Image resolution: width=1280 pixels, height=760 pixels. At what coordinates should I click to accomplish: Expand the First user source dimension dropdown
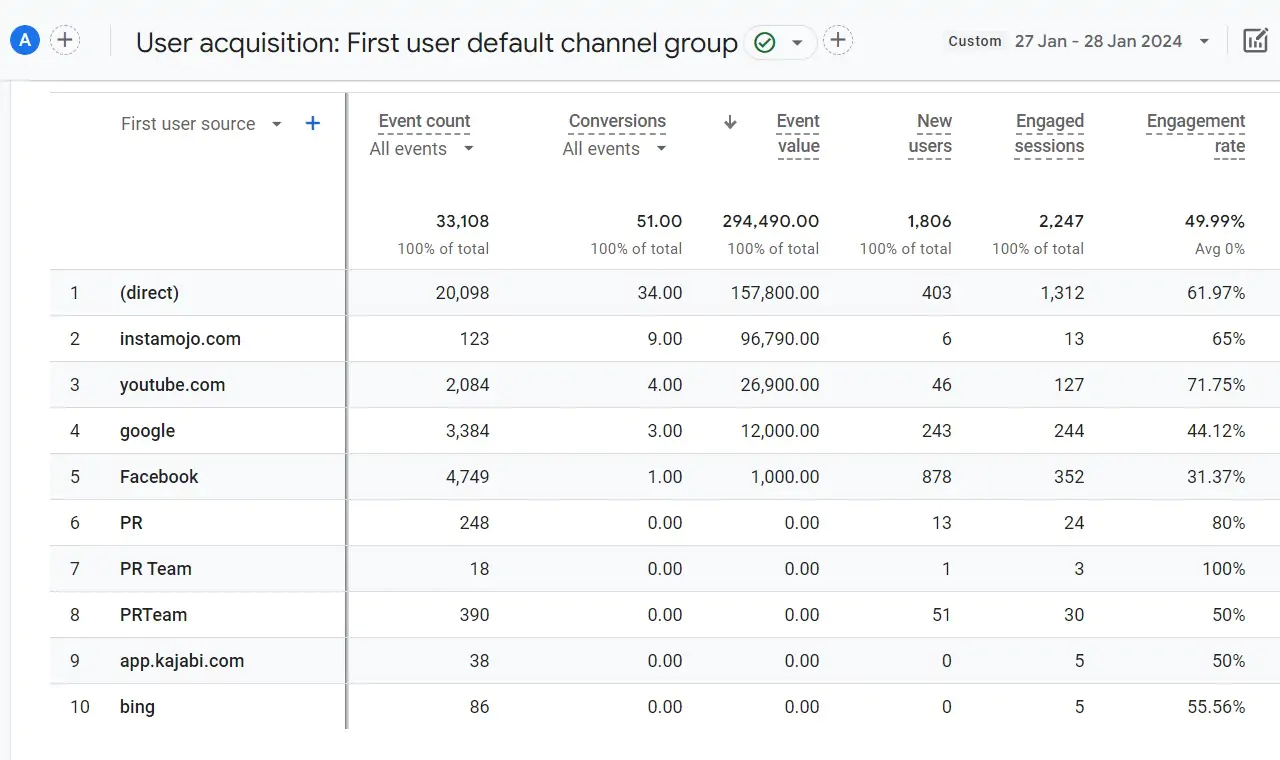click(277, 124)
